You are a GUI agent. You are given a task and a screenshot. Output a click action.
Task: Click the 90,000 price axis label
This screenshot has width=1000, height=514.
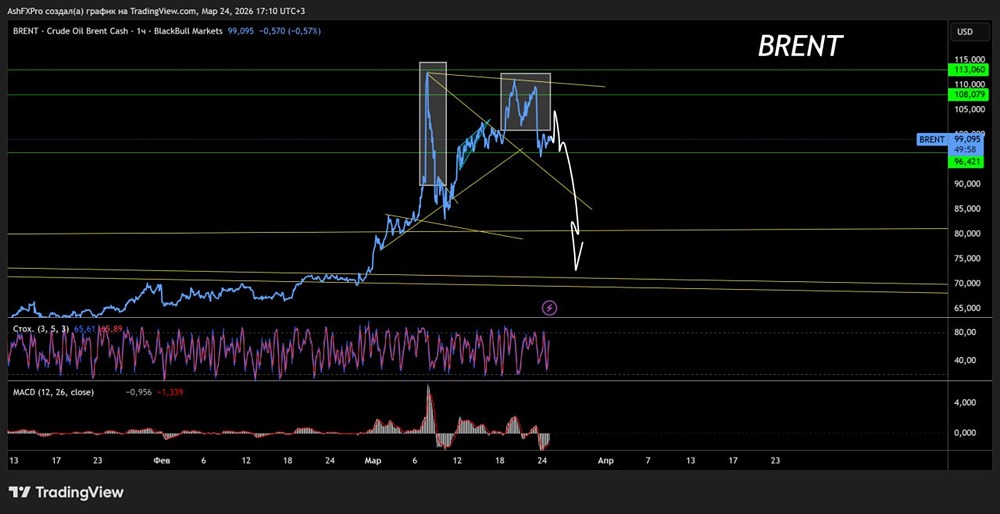[x=969, y=184]
